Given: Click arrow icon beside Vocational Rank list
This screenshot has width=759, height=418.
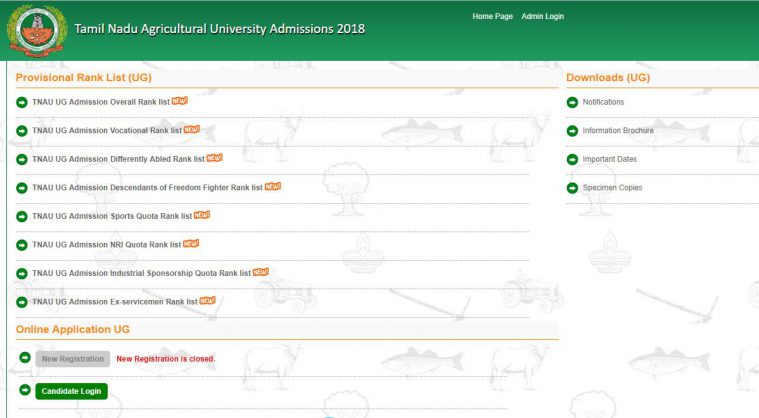Looking at the screenshot, I should (x=22, y=131).
